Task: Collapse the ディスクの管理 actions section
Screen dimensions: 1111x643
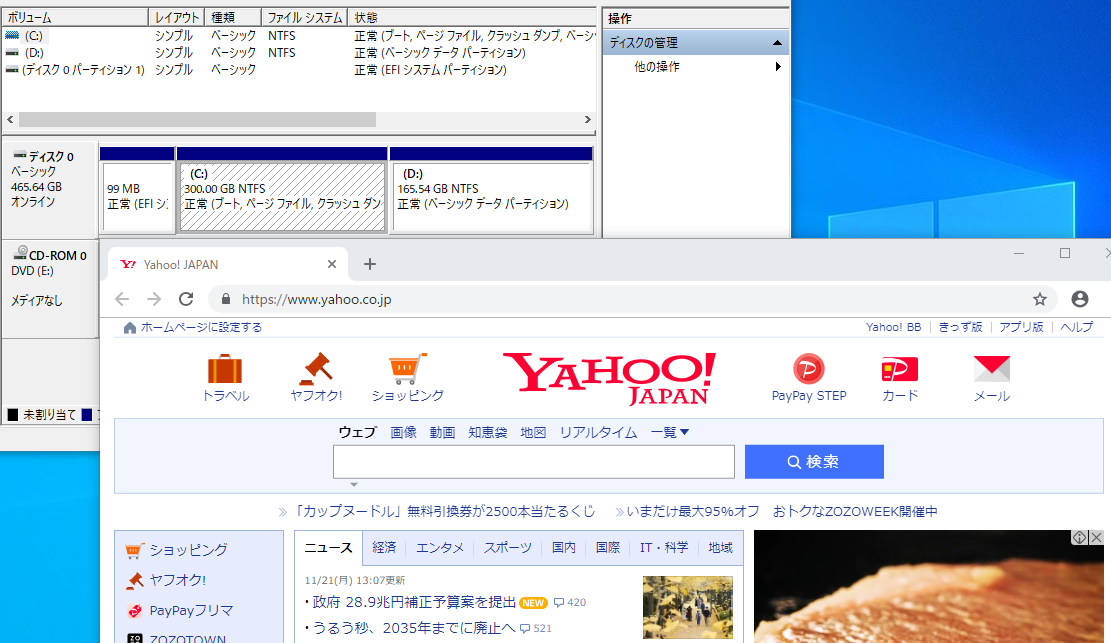Action: click(x=777, y=43)
